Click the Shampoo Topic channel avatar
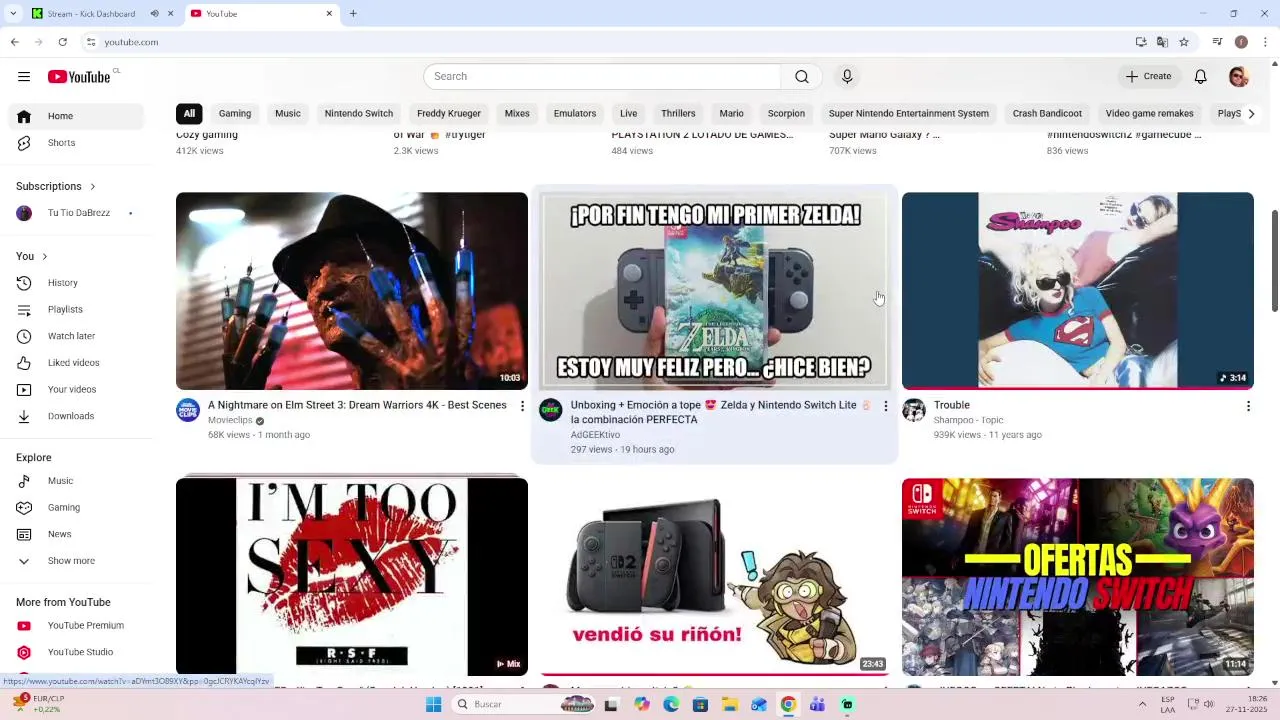 914,410
